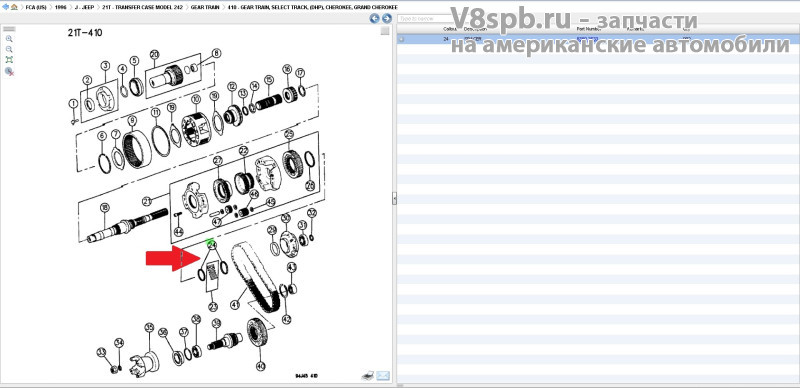This screenshot has height=388, width=800.
Task: Select the highlighted row for item 24
Action: click(x=598, y=39)
